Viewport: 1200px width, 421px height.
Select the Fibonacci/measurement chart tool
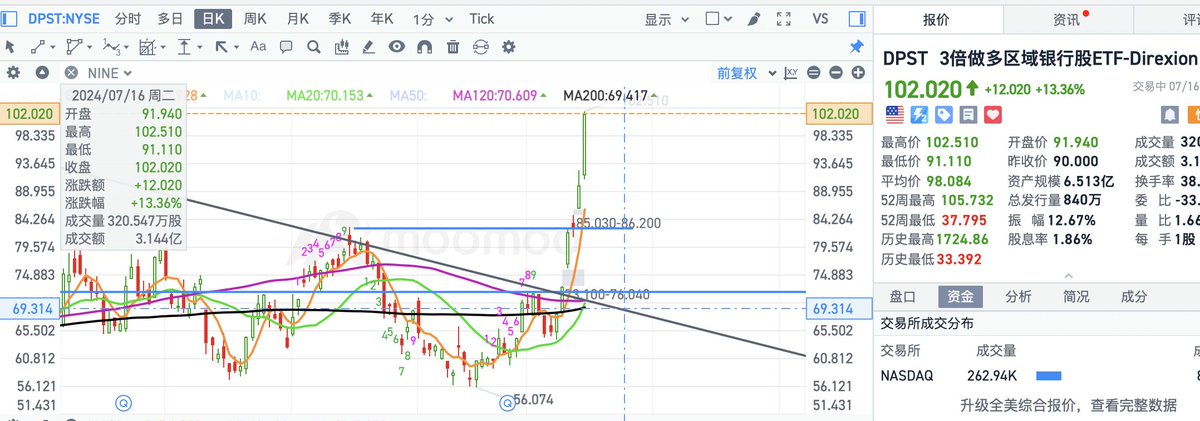point(149,46)
